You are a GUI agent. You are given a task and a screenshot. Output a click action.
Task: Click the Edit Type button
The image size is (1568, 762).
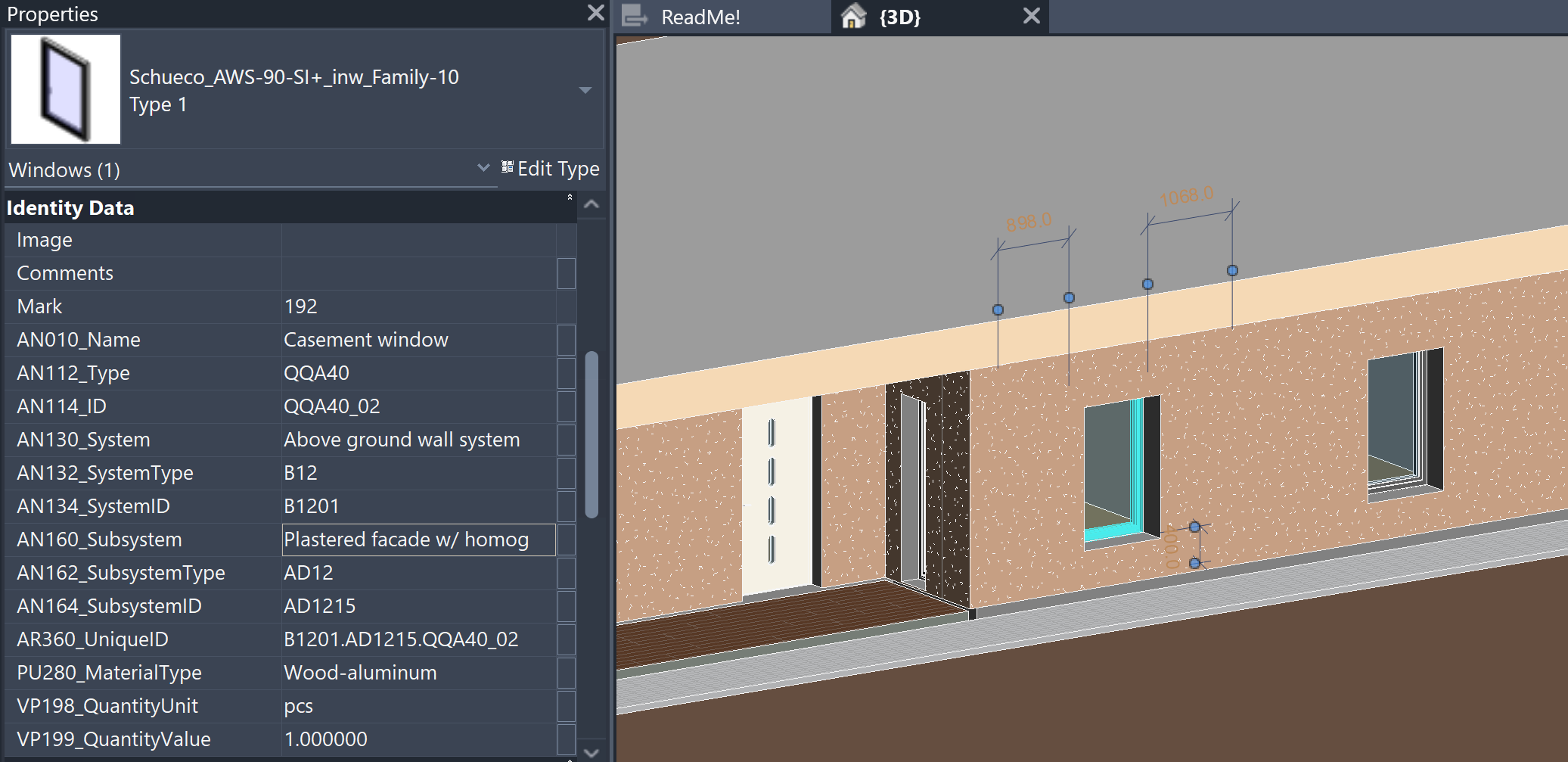click(551, 169)
